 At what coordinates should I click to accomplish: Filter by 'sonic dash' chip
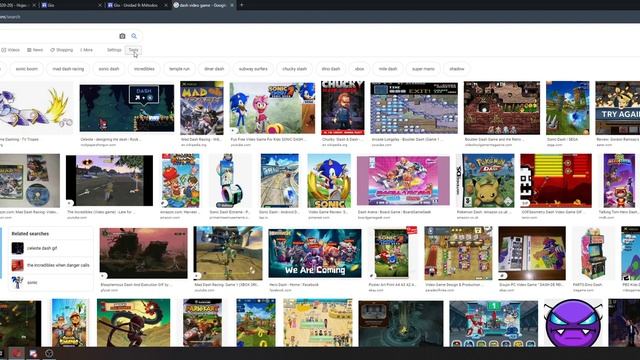click(109, 69)
